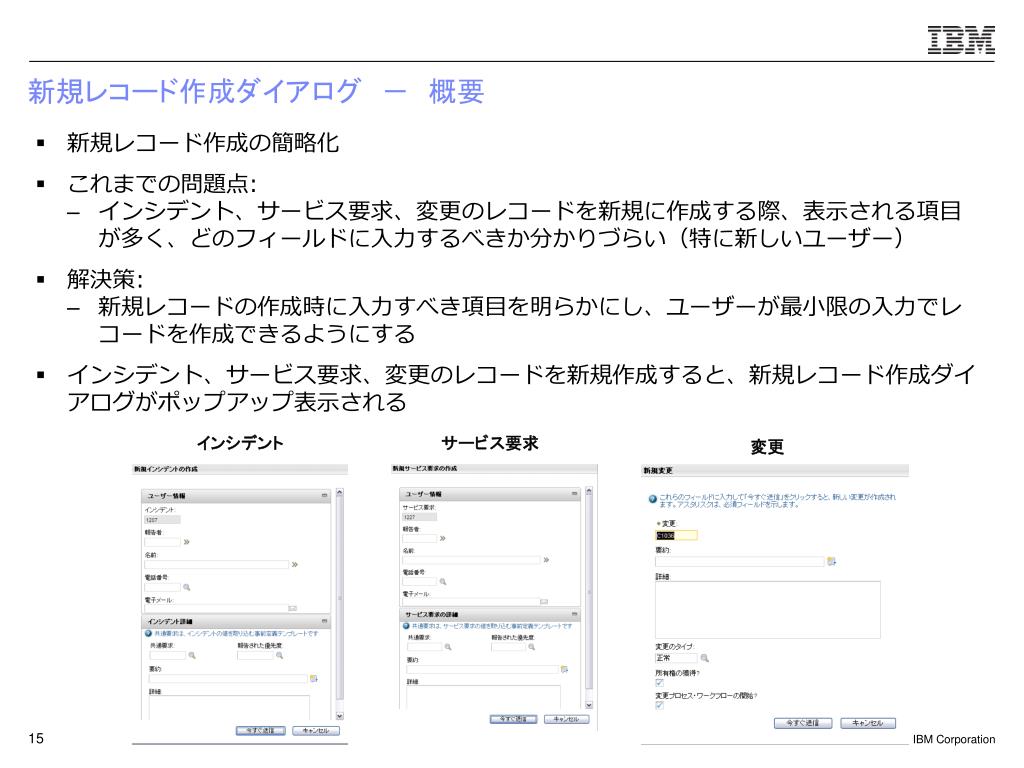The width and height of the screenshot is (1024, 768).
Task: Click the slide page number 15
Action: [36, 739]
